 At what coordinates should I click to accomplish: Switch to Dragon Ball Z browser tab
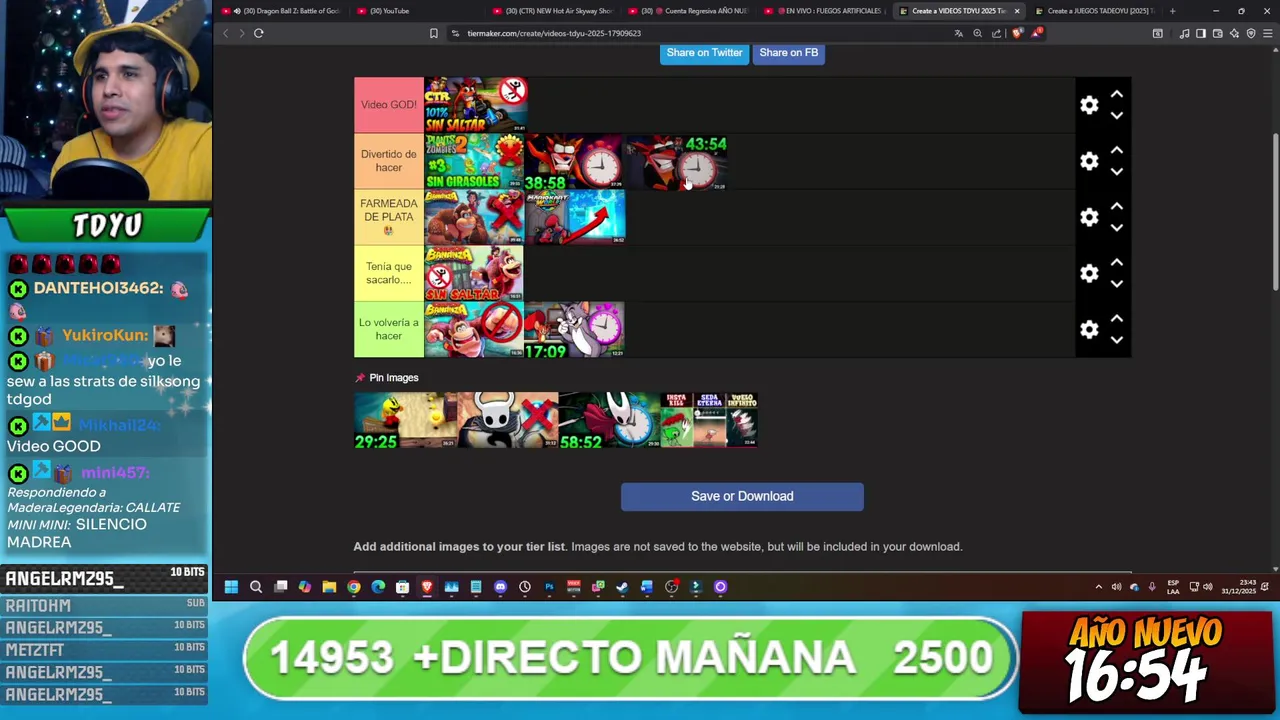point(280,11)
